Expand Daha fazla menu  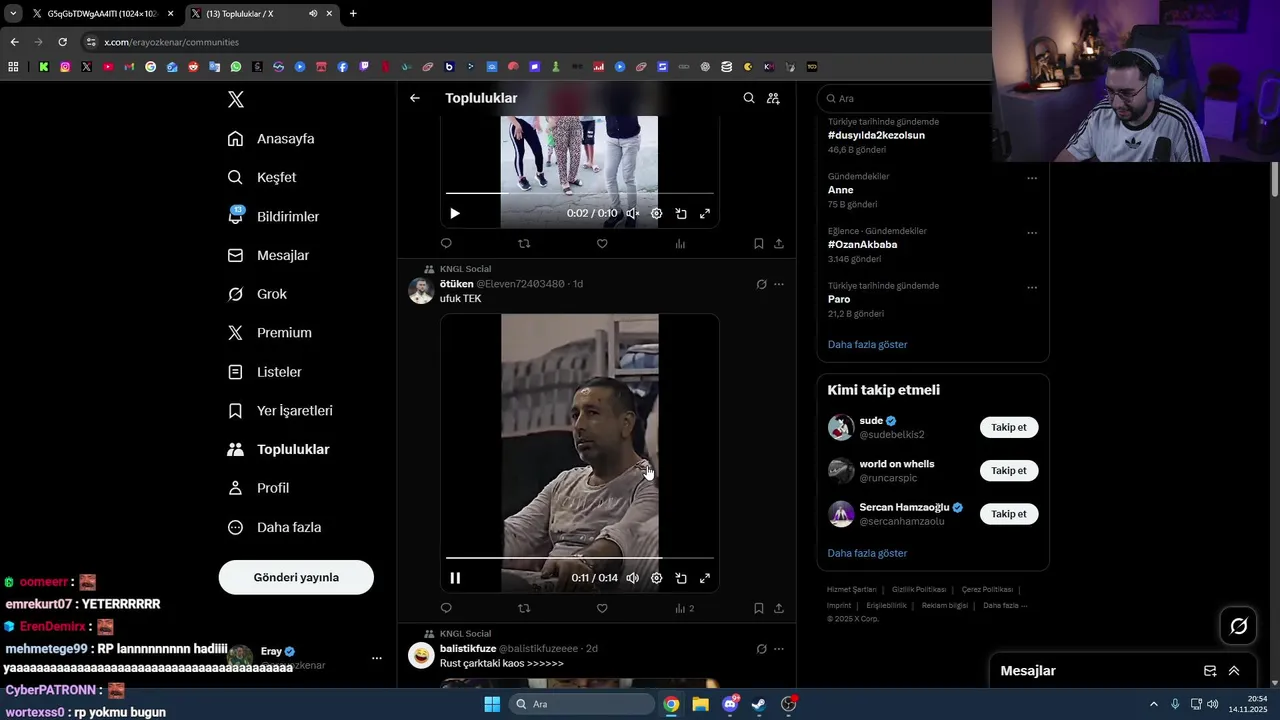(274, 527)
